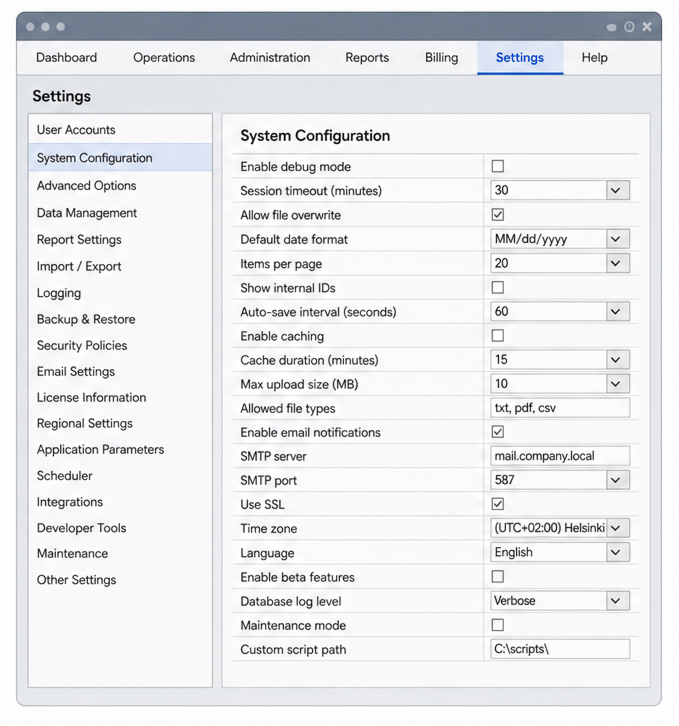Check the Maintenance mode checkbox
679x726 pixels.
pos(497,625)
